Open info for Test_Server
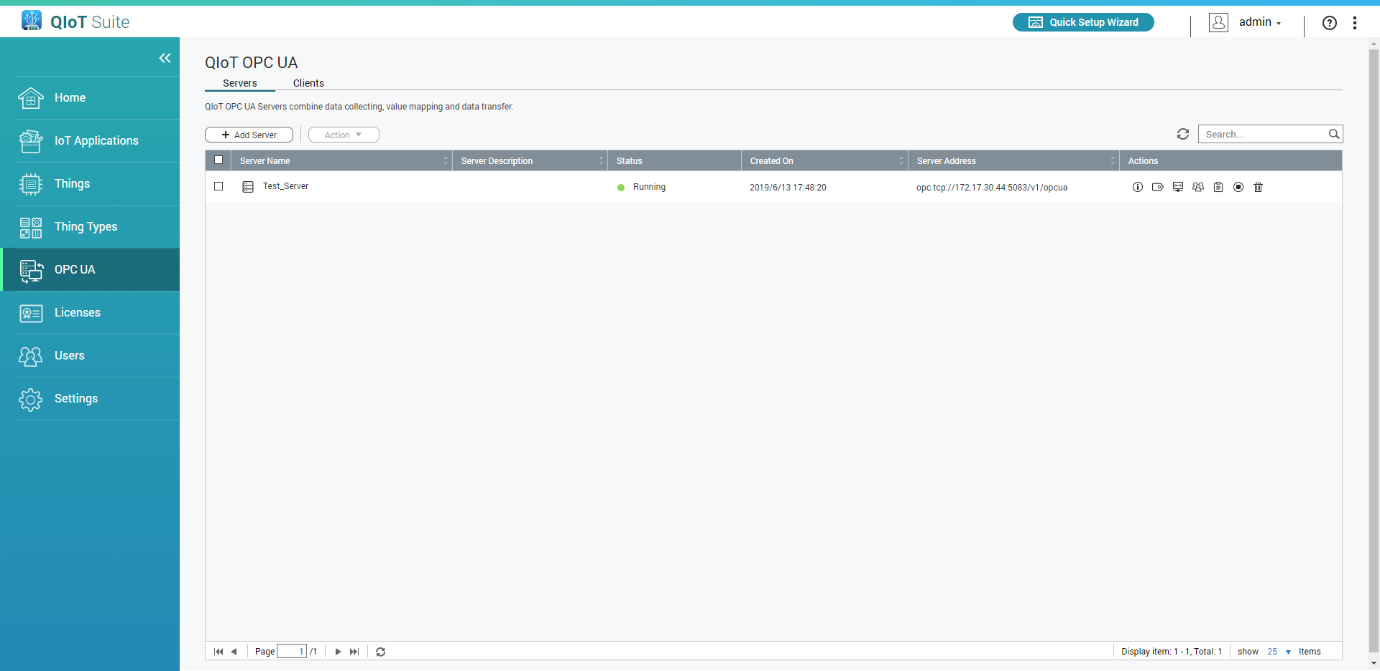This screenshot has width=1380, height=671. tap(1137, 187)
